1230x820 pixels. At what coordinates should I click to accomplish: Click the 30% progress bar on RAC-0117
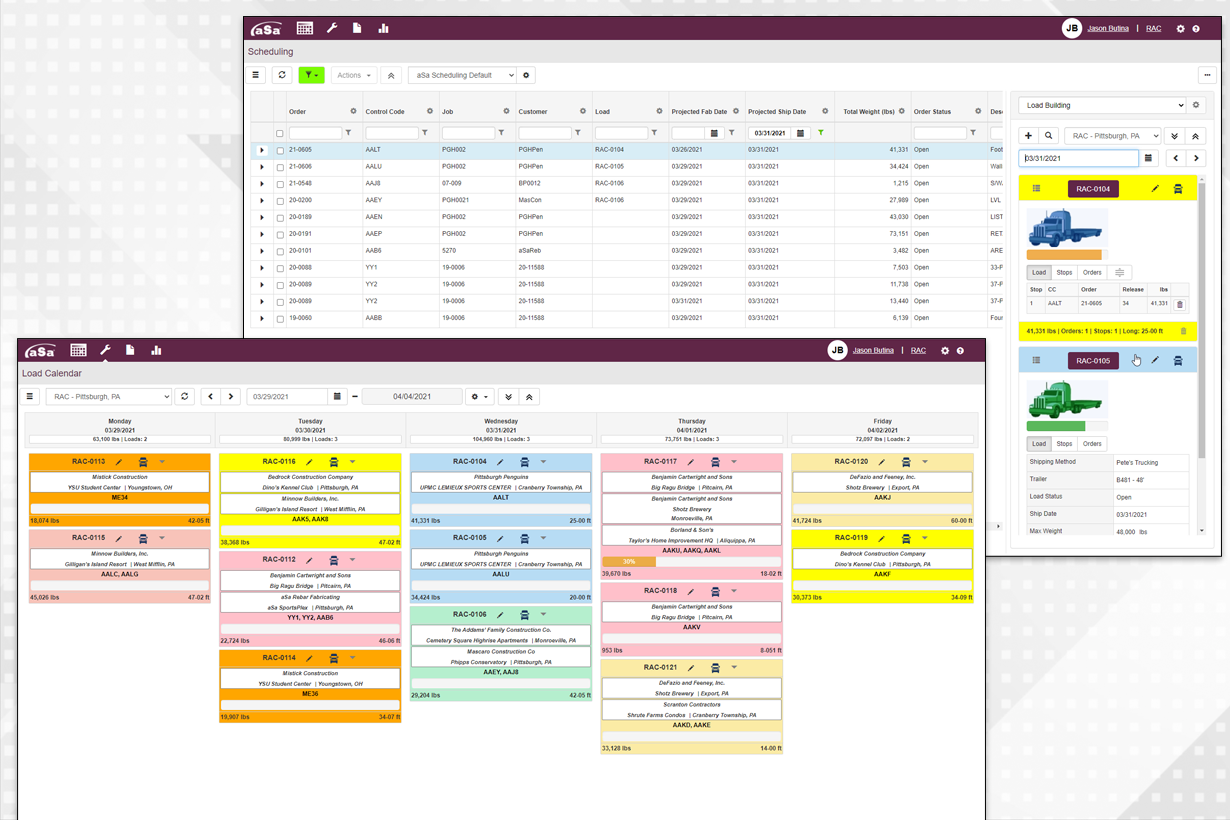click(x=629, y=562)
